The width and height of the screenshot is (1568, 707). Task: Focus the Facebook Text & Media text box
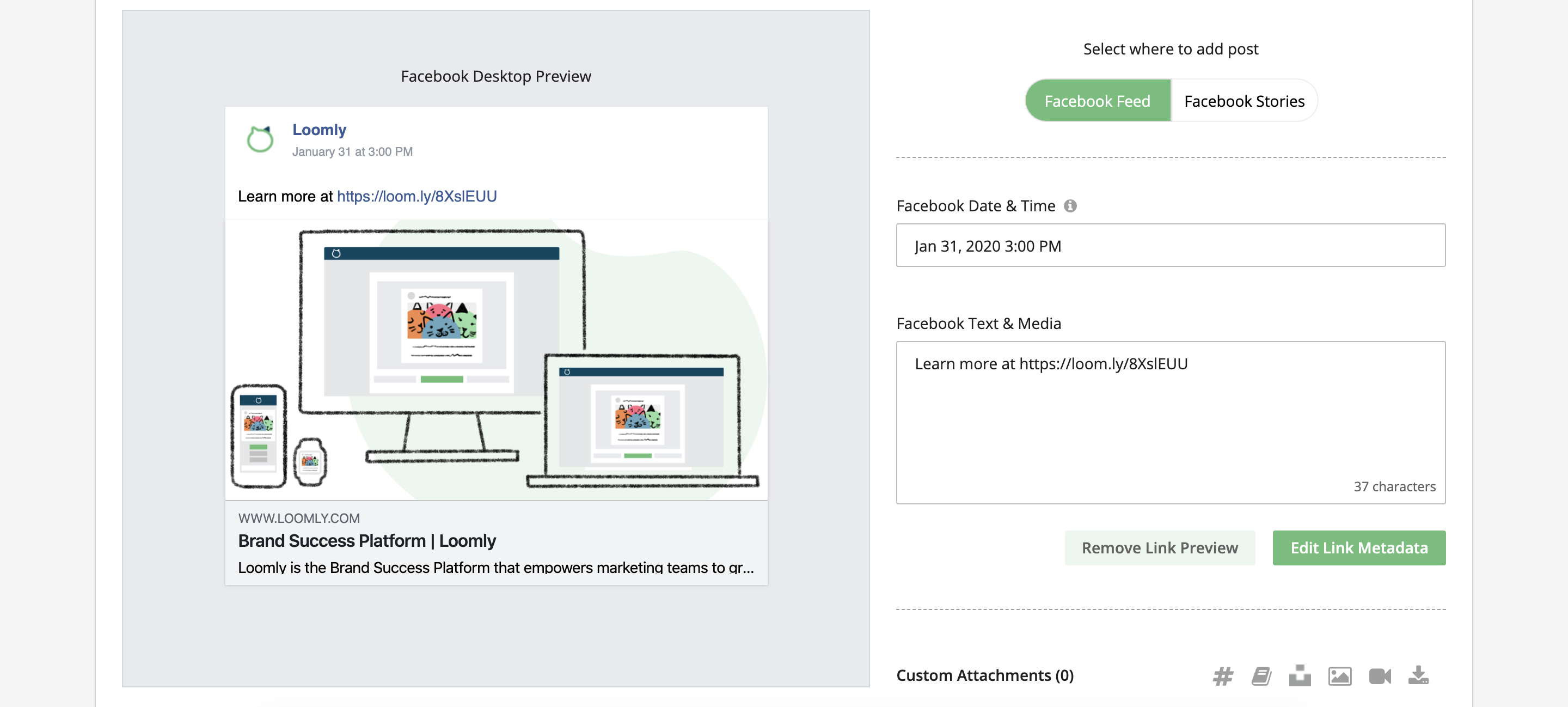tap(1171, 423)
